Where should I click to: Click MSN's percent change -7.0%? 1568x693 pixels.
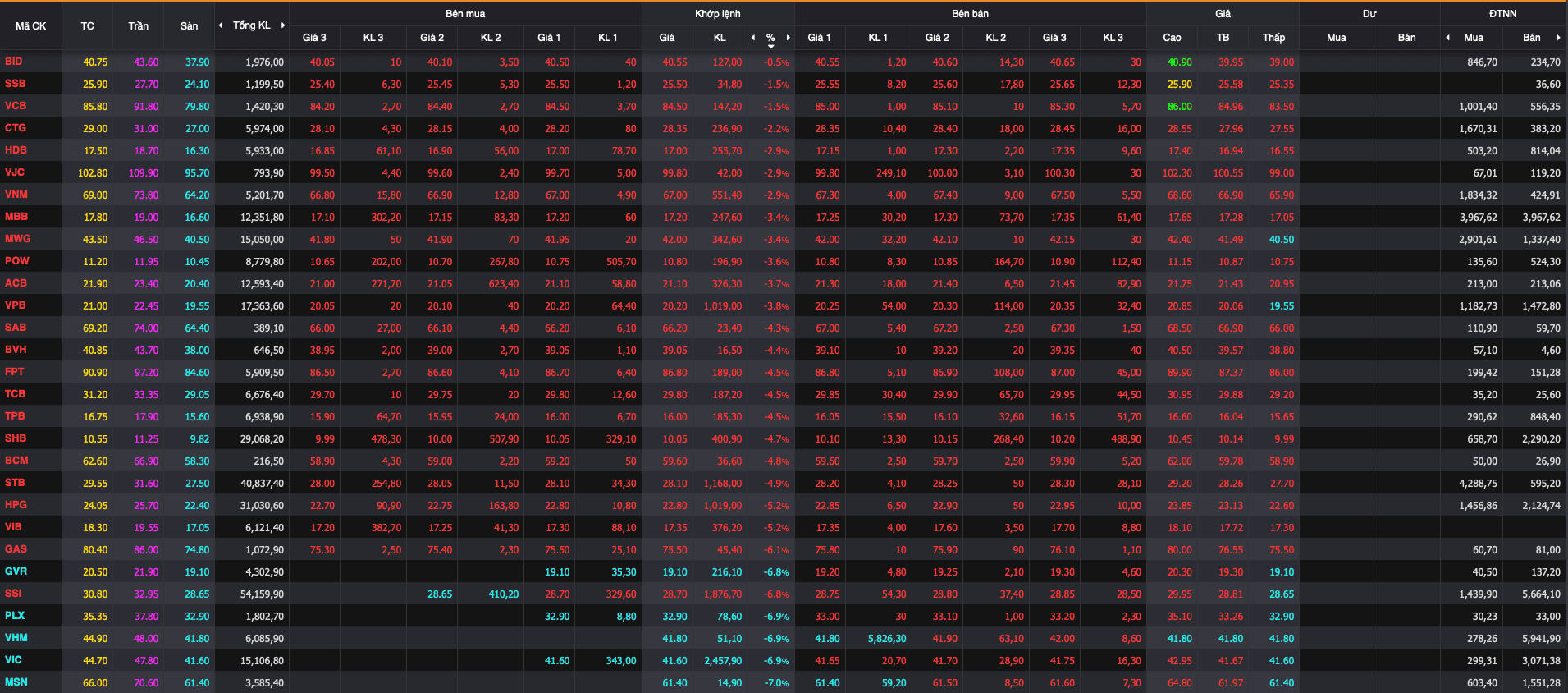[x=775, y=683]
